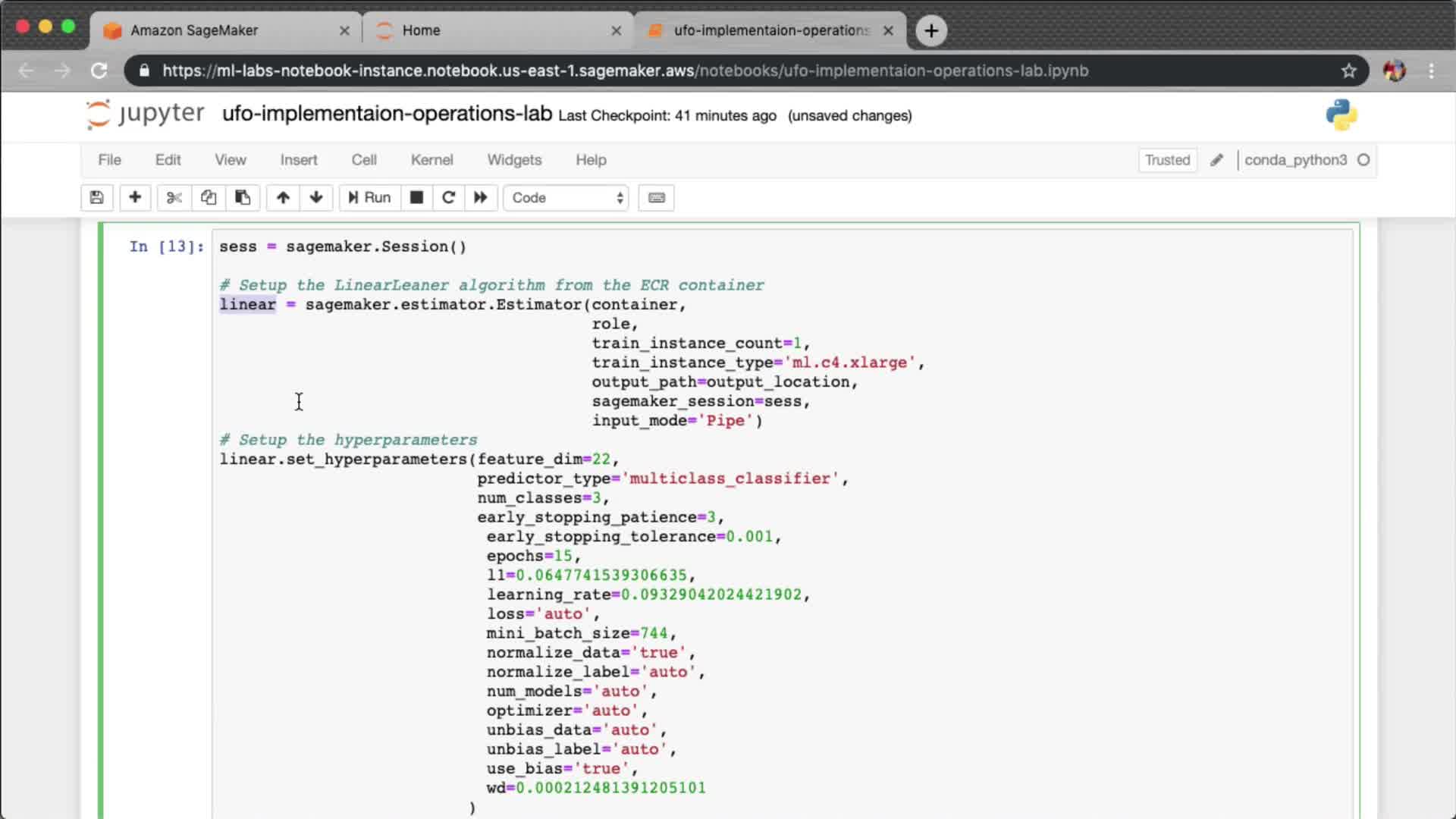
Task: Paste cells below icon
Action: pyautogui.click(x=243, y=198)
